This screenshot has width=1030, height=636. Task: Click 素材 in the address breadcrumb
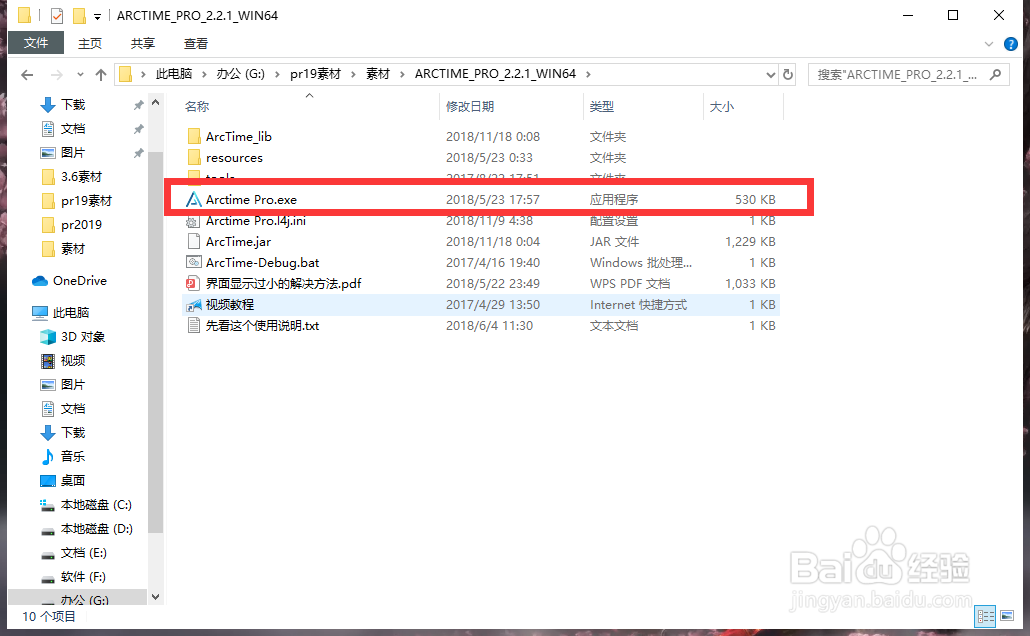point(378,74)
